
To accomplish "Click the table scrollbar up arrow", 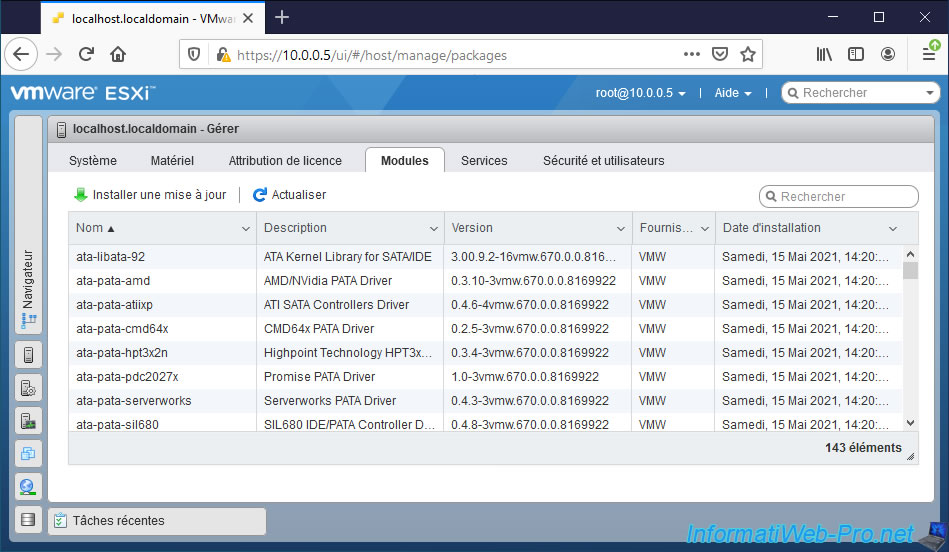I will point(910,254).
